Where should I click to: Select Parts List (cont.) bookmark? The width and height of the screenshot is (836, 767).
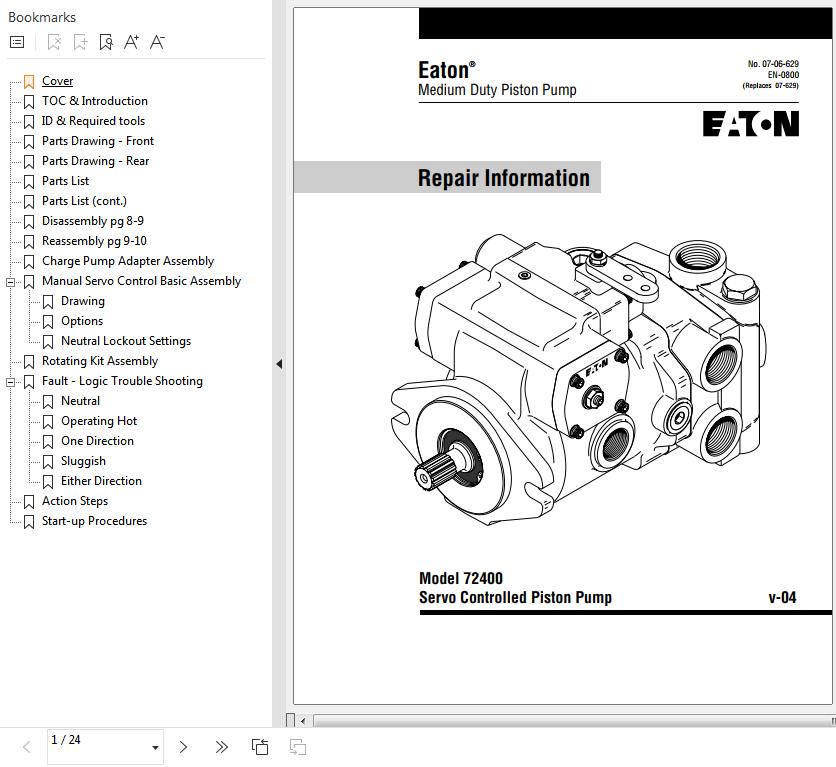coord(84,201)
